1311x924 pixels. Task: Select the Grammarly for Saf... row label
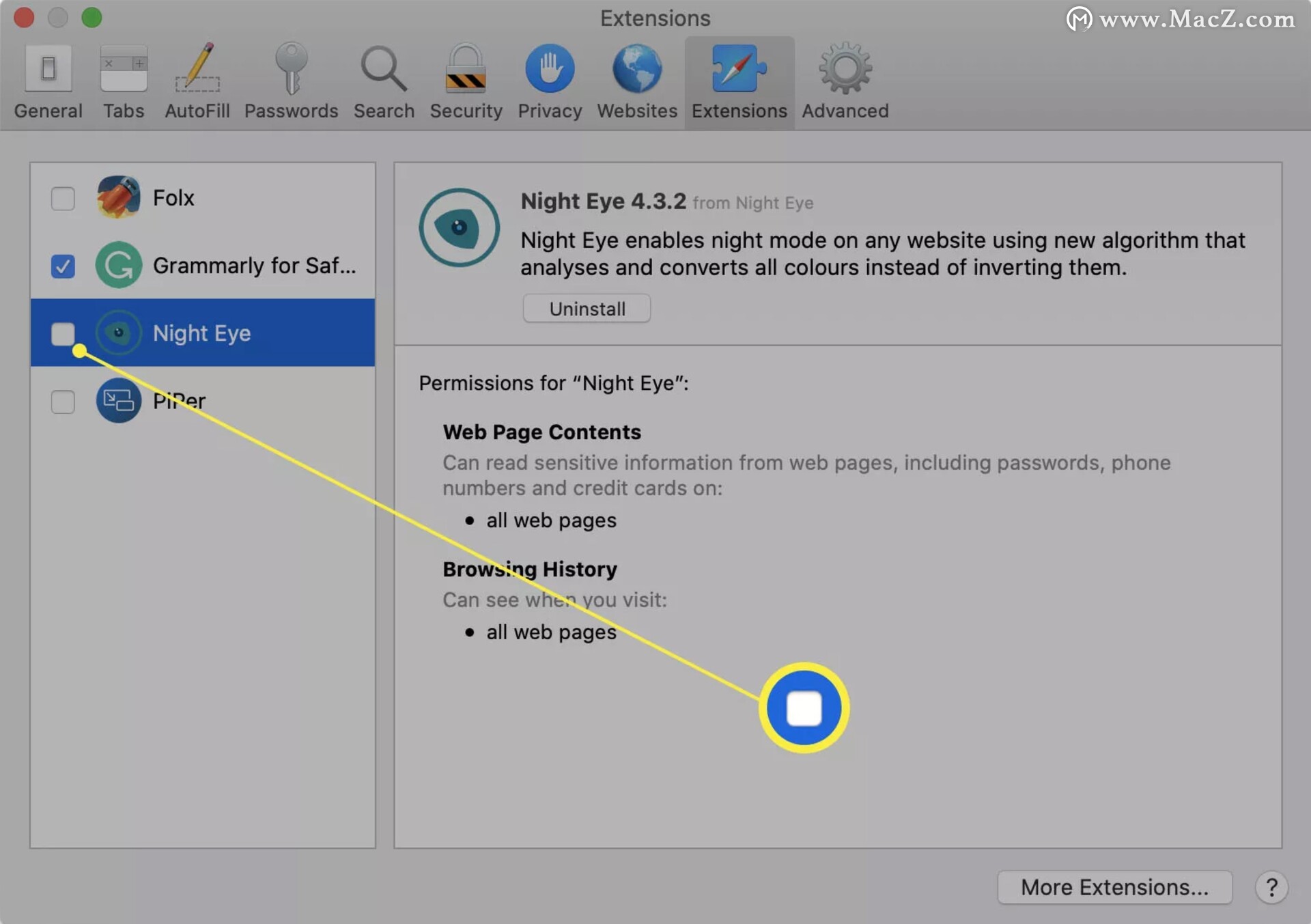254,265
